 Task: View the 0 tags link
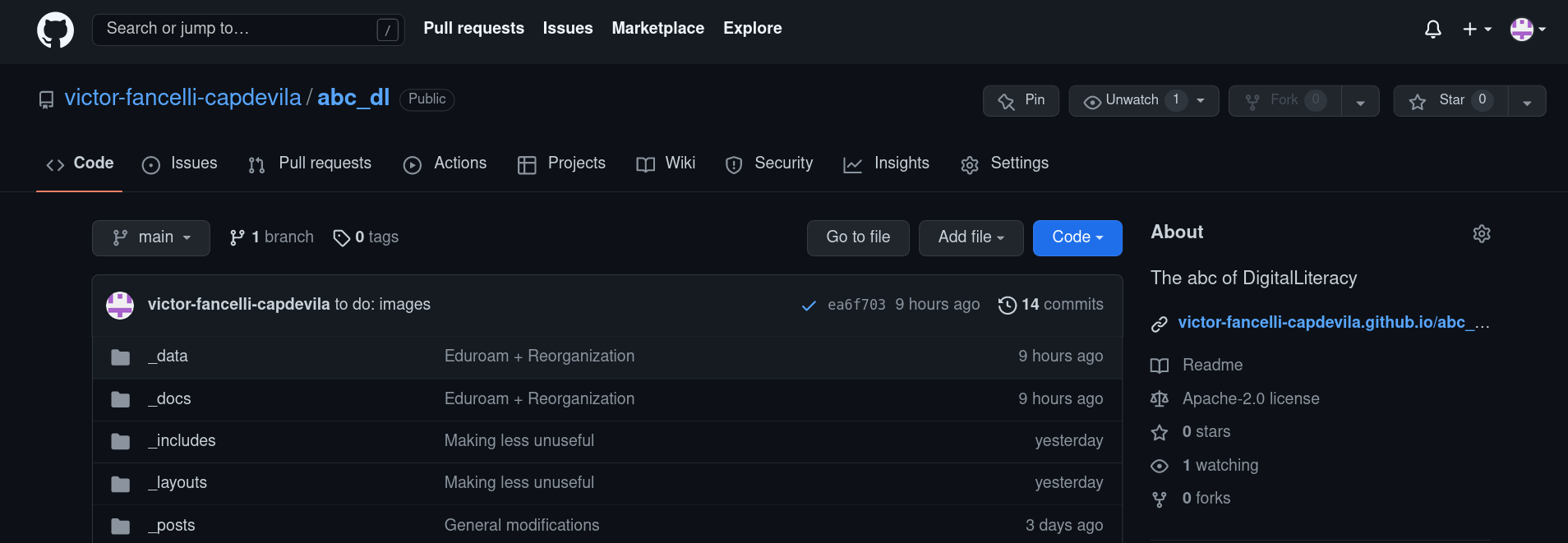click(x=366, y=237)
